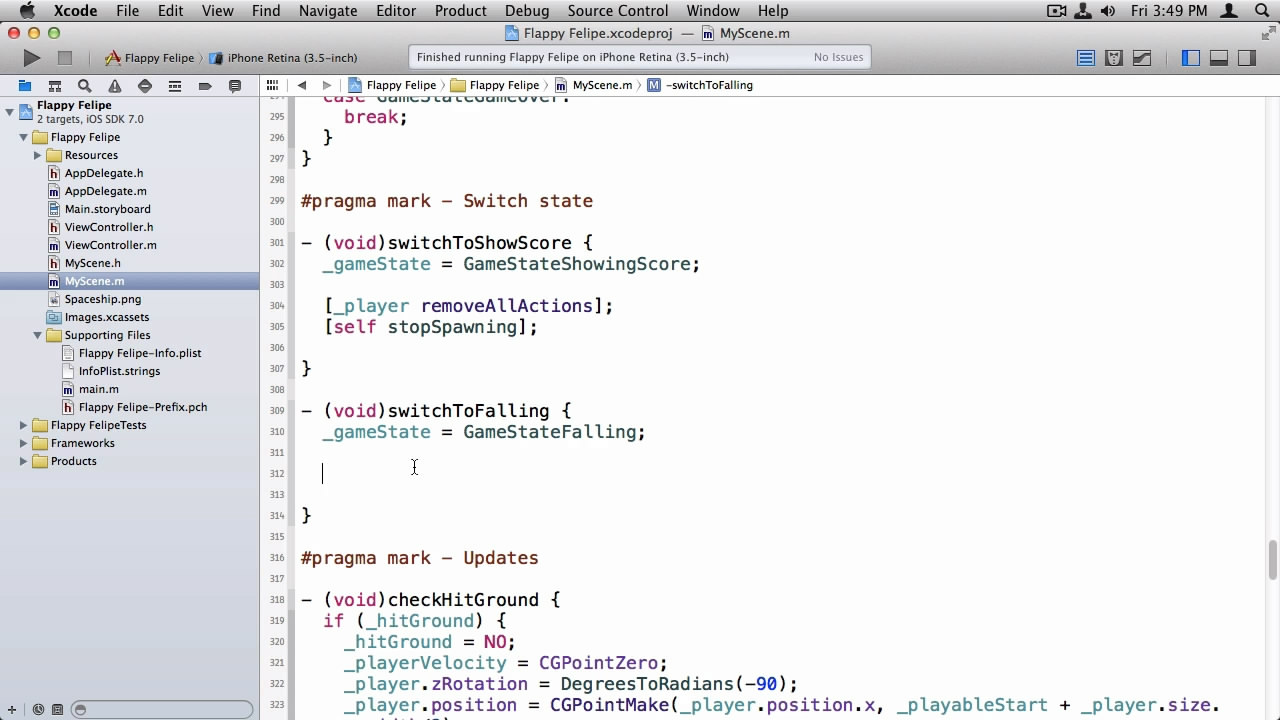Viewport: 1280px width, 720px height.
Task: Open the Breakpoint navigator
Action: coord(205,86)
